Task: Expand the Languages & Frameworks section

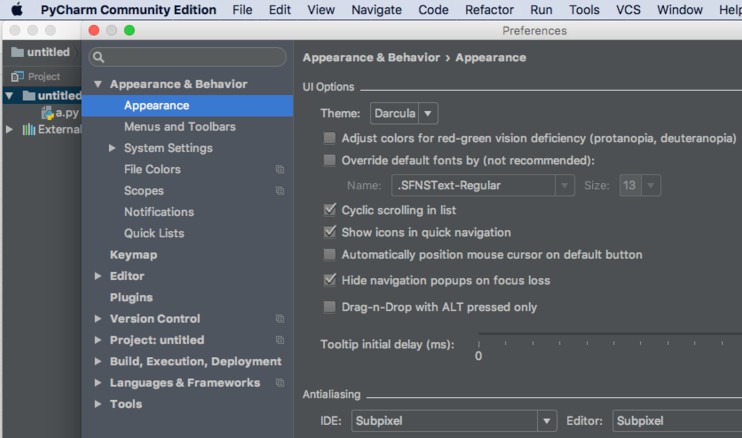Action: [98, 383]
